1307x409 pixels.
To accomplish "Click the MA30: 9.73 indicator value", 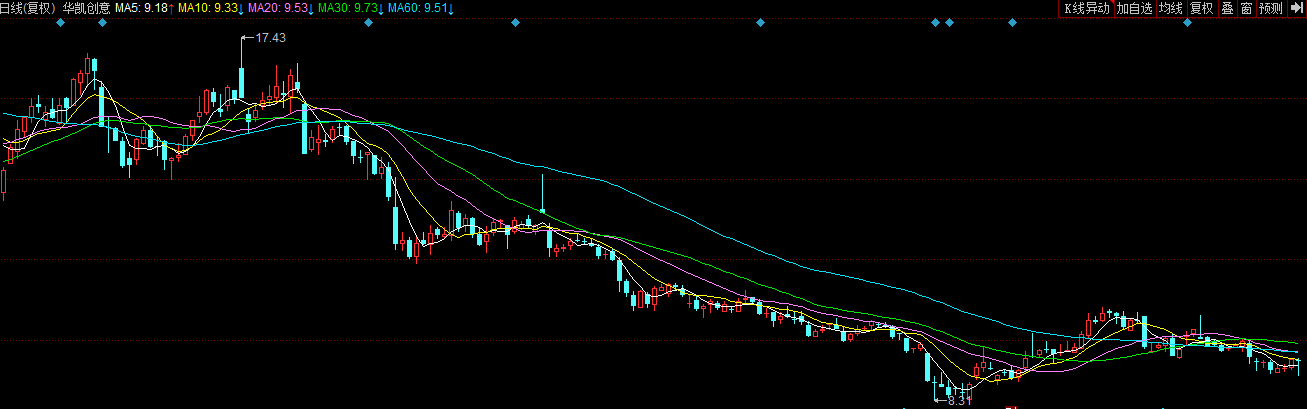I will tap(348, 8).
